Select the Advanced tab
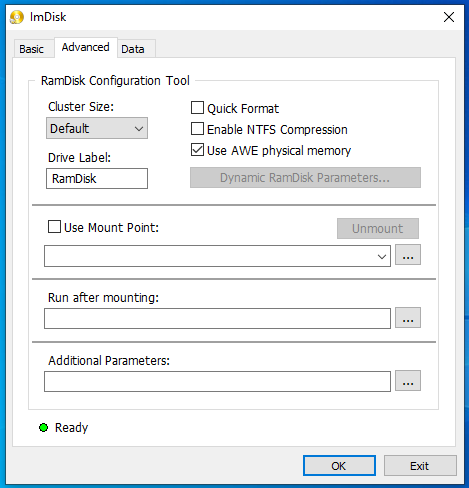Image resolution: width=469 pixels, height=488 pixels. [86, 47]
